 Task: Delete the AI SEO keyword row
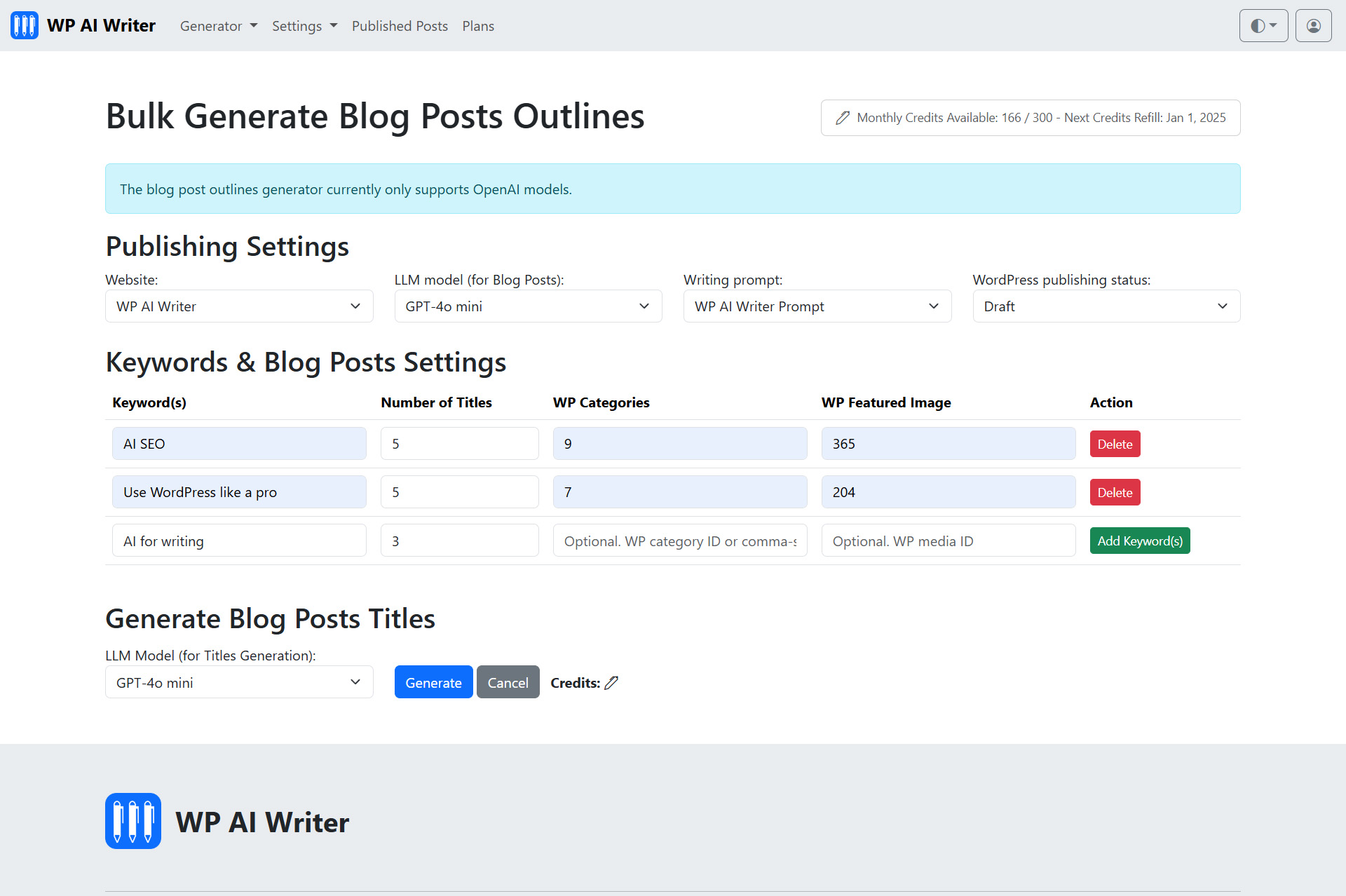point(1115,443)
